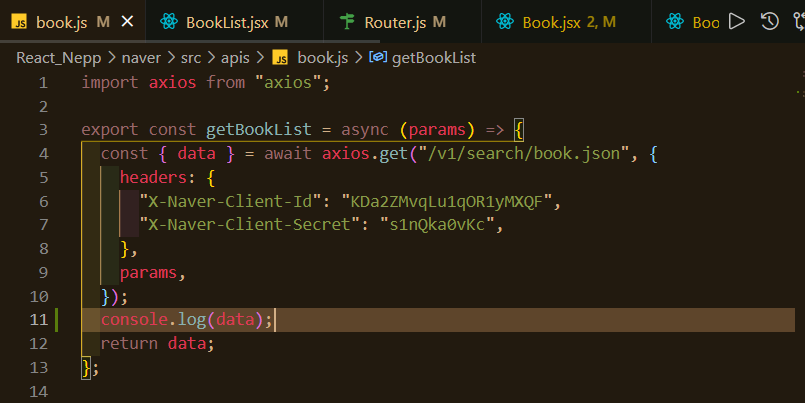The width and height of the screenshot is (805, 403).
Task: Expand breadcrumb chevron after book.js
Action: 358,58
